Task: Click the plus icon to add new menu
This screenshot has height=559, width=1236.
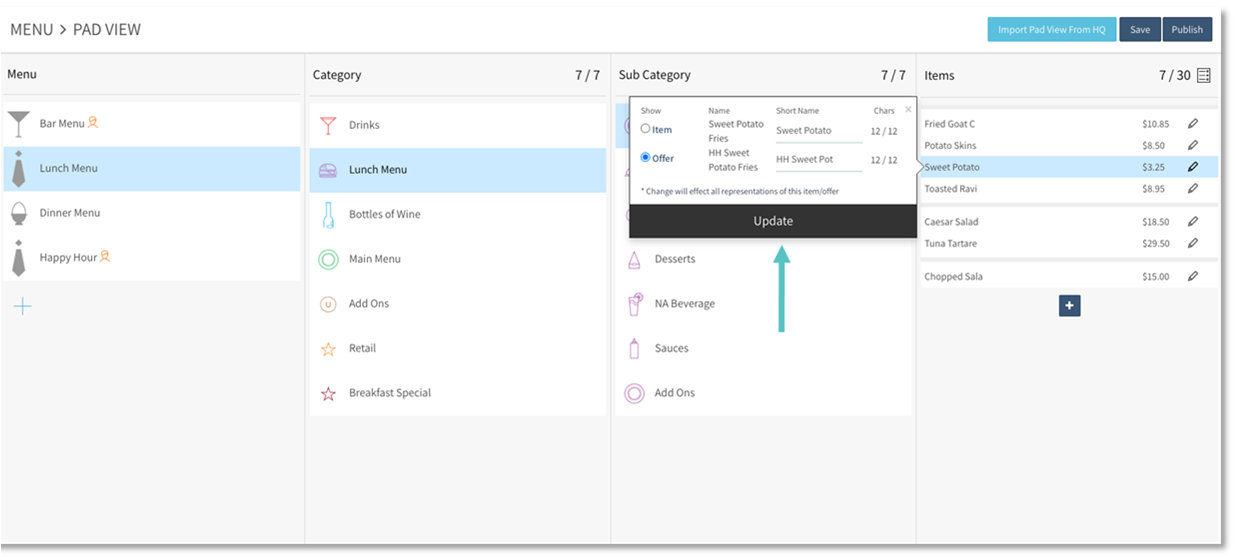Action: [23, 306]
